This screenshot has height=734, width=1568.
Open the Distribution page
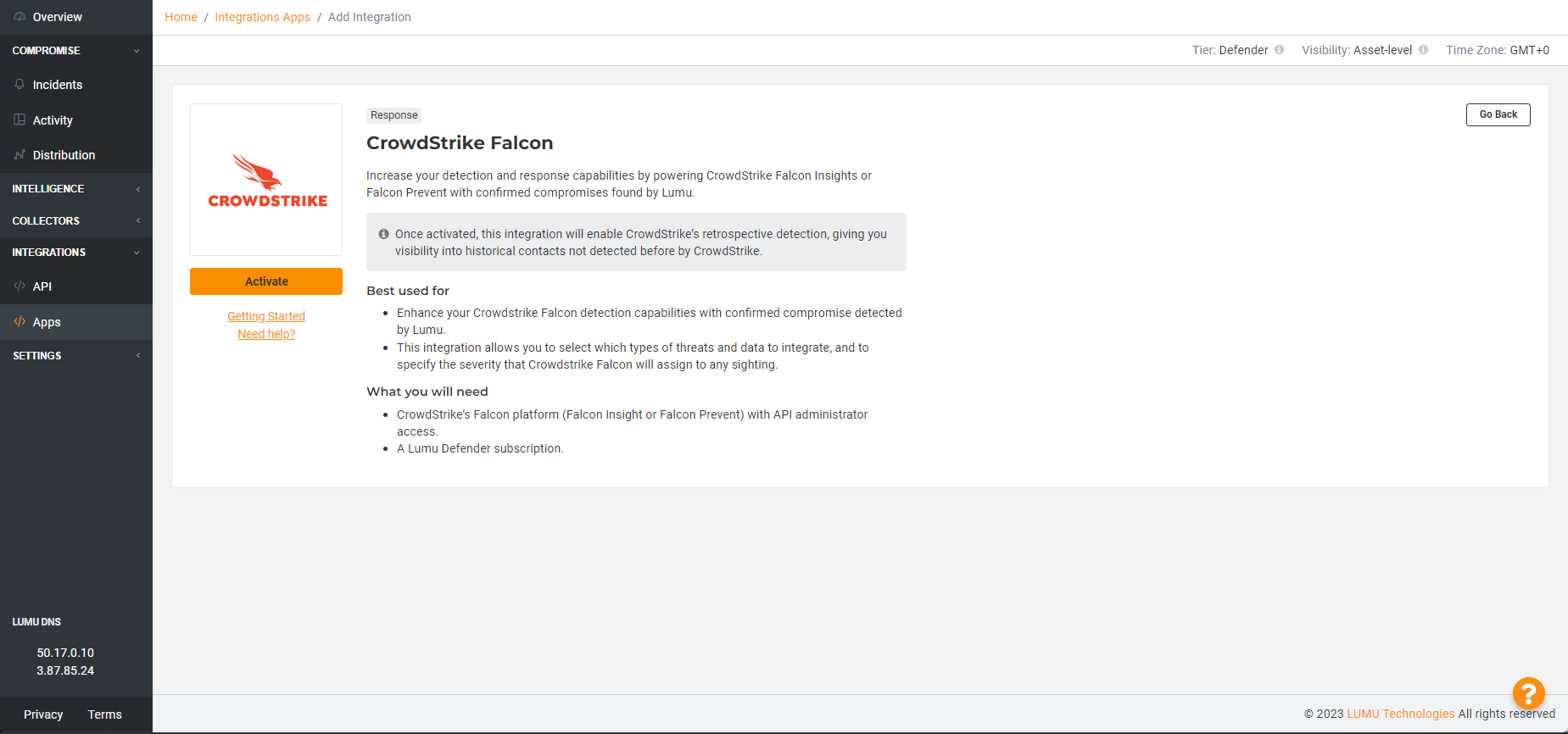[76, 155]
